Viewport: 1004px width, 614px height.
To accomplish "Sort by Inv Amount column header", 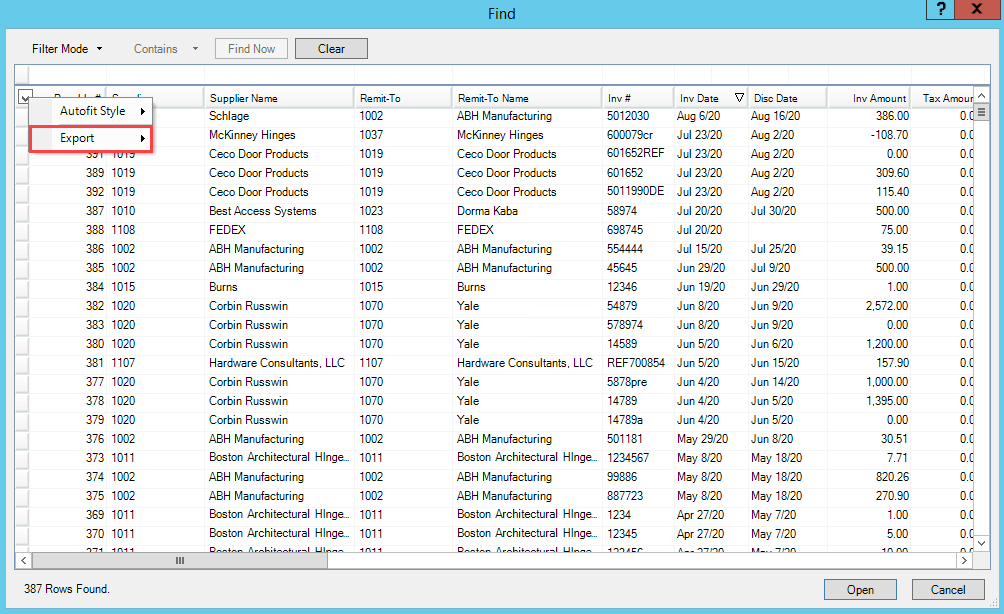I will point(870,98).
